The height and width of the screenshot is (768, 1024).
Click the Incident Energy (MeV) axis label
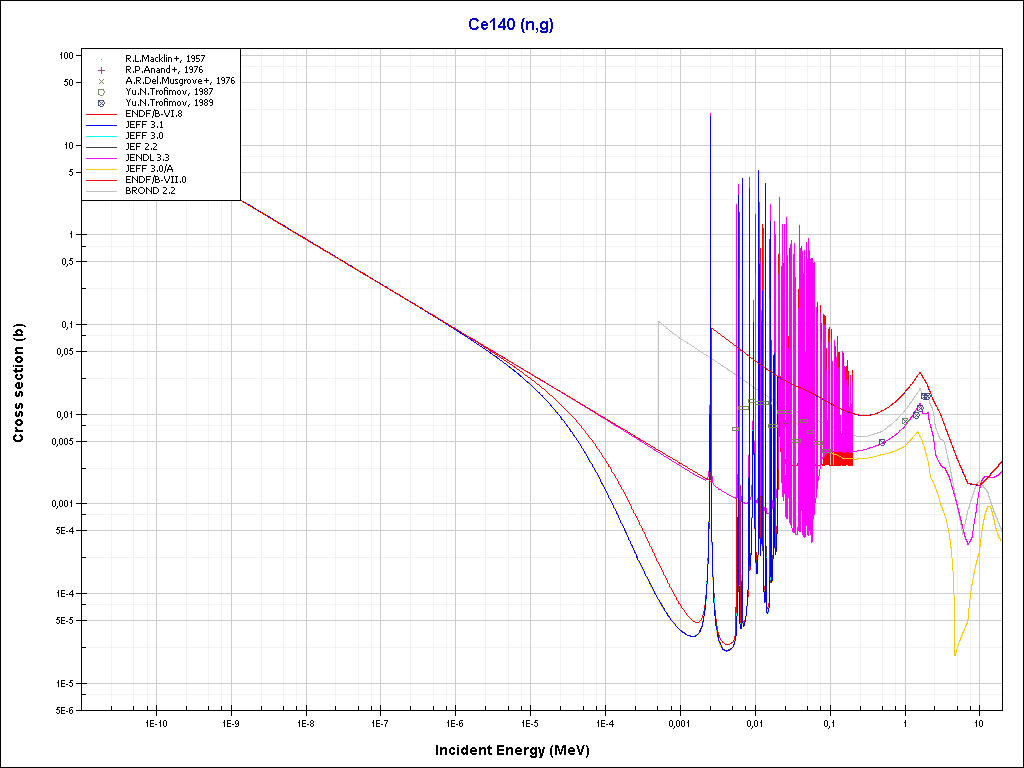(519, 750)
